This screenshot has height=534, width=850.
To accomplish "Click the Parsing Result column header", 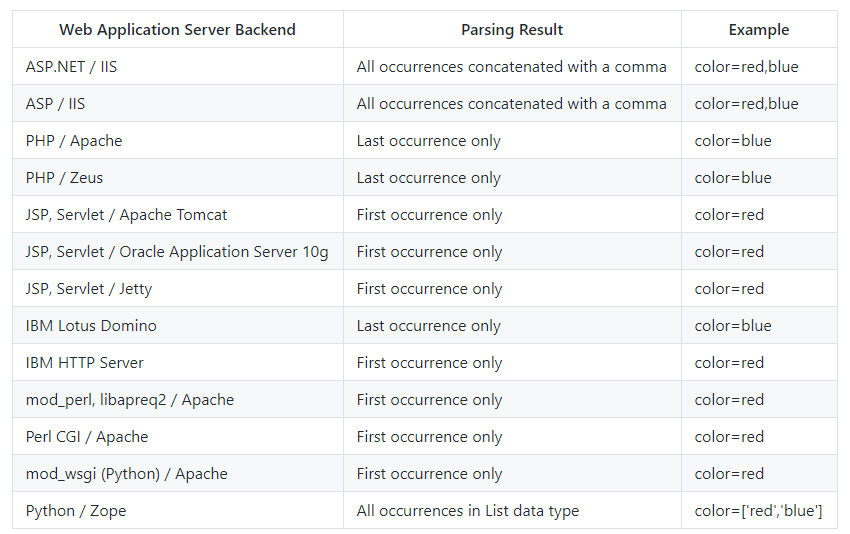I will [x=512, y=29].
